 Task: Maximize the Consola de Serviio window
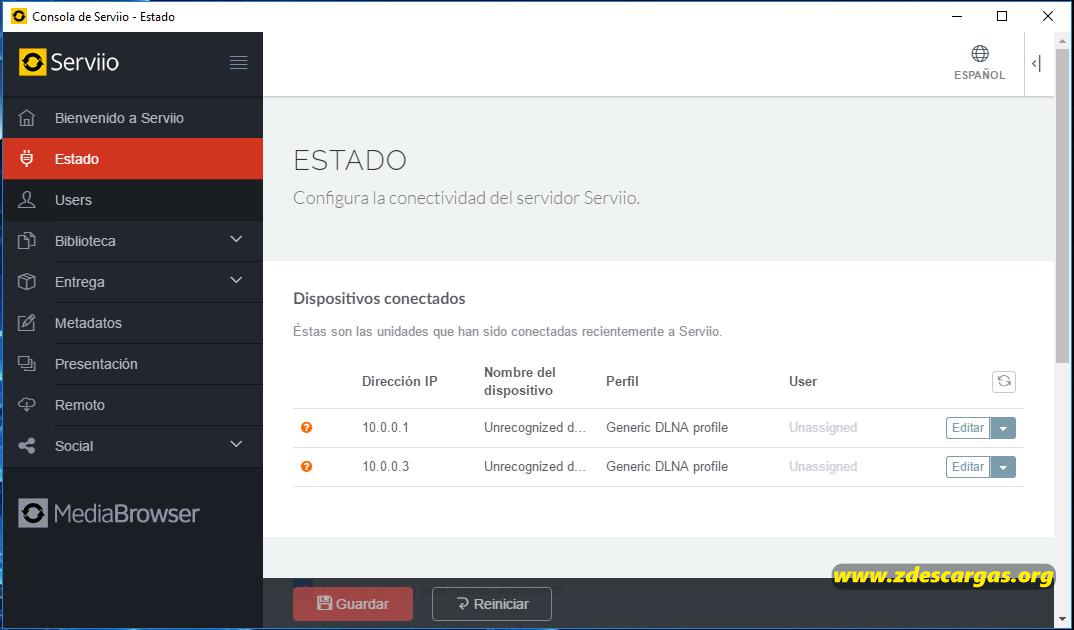[x=1001, y=16]
